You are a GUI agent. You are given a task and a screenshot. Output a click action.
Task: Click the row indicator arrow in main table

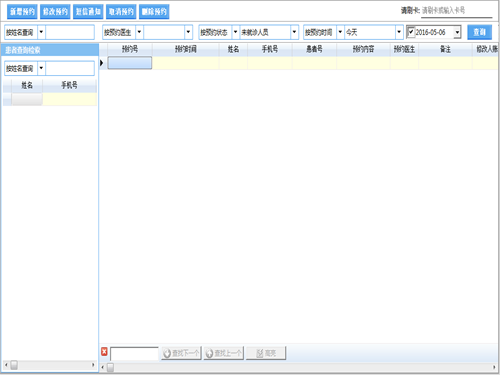(102, 63)
